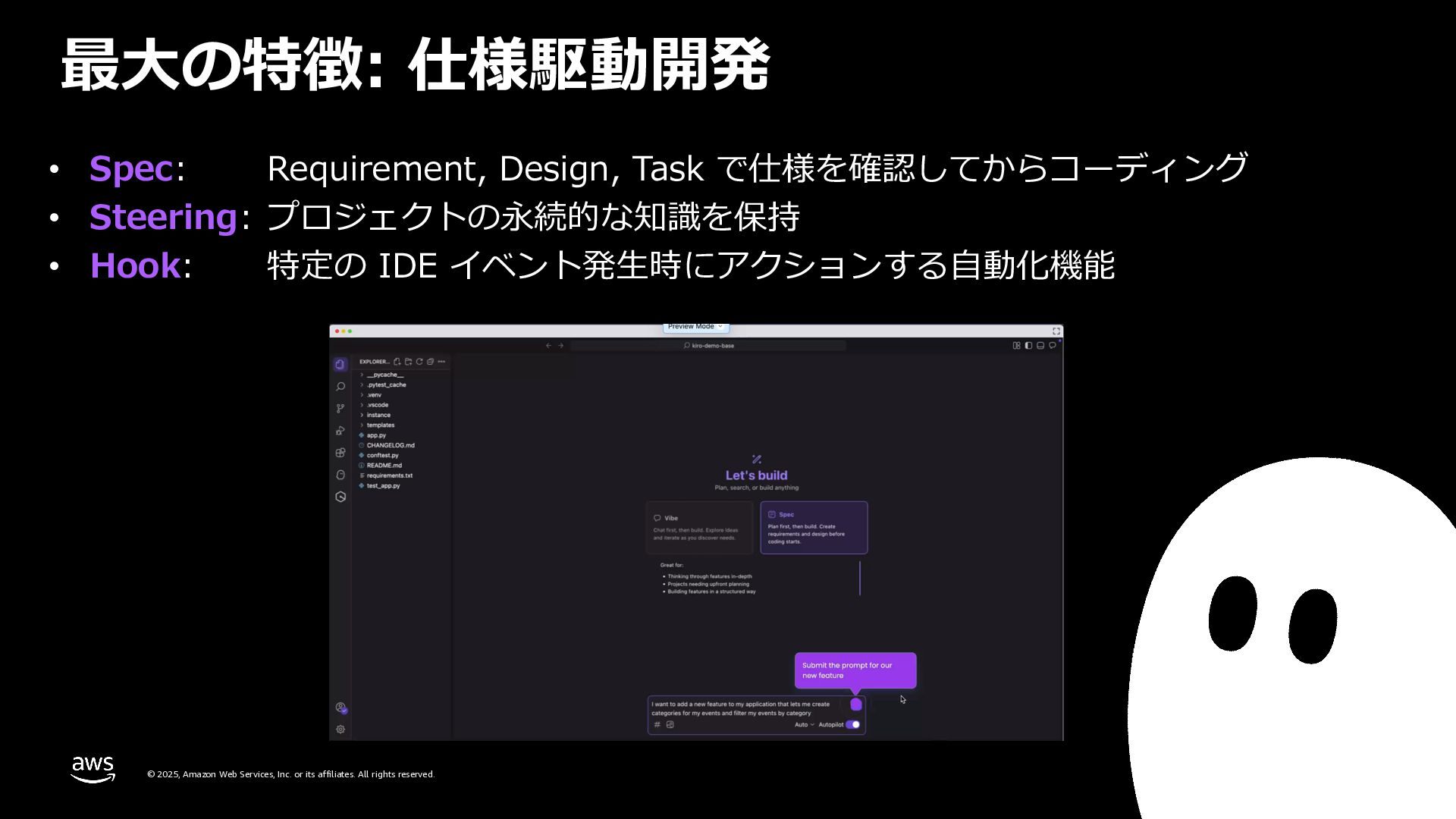Refresh the Explorer file tree
This screenshot has width=1456, height=819.
point(419,362)
